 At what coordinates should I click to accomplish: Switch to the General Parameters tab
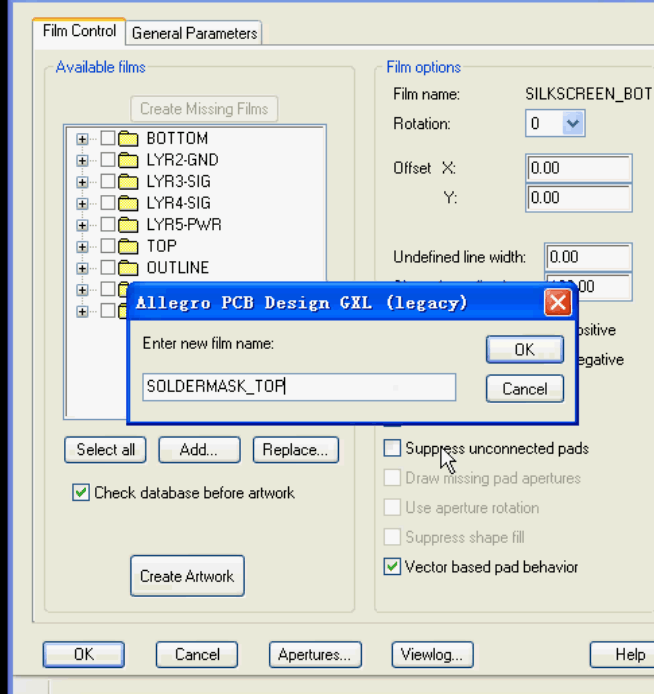click(194, 34)
